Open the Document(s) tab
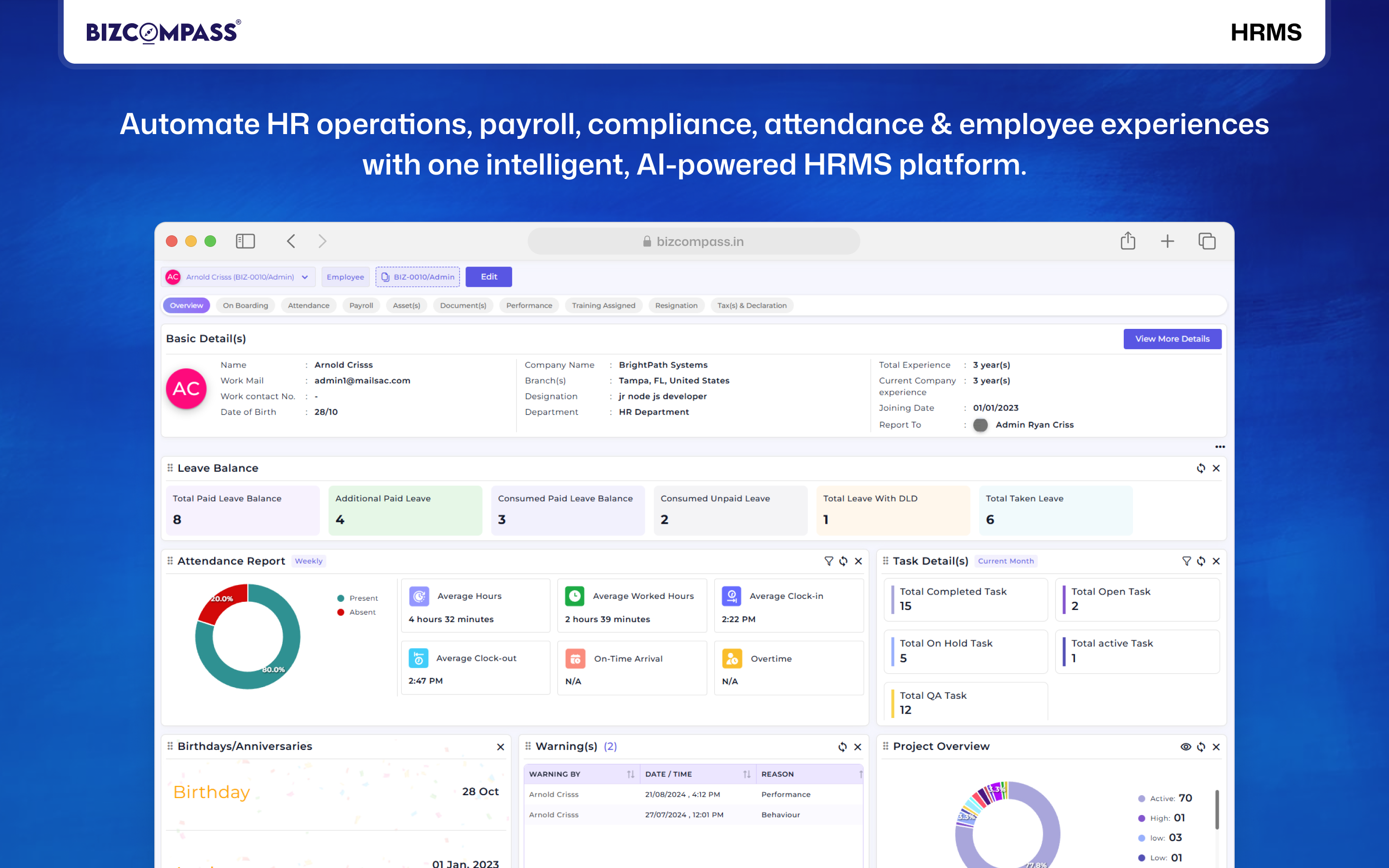The height and width of the screenshot is (868, 1389). [x=463, y=305]
